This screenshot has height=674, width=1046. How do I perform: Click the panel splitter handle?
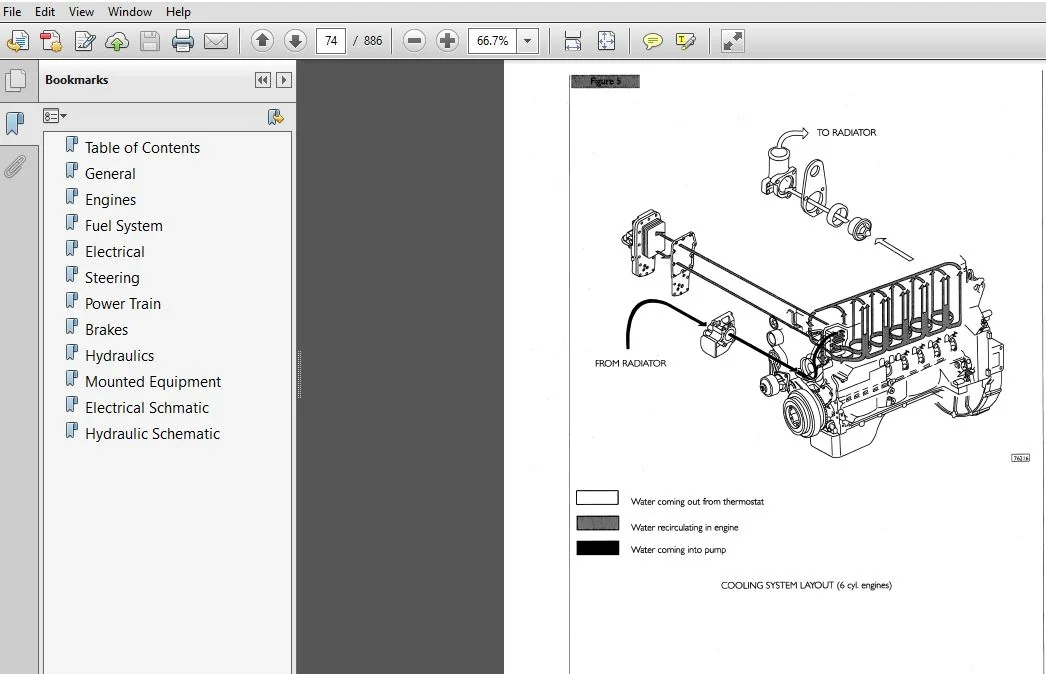300,374
